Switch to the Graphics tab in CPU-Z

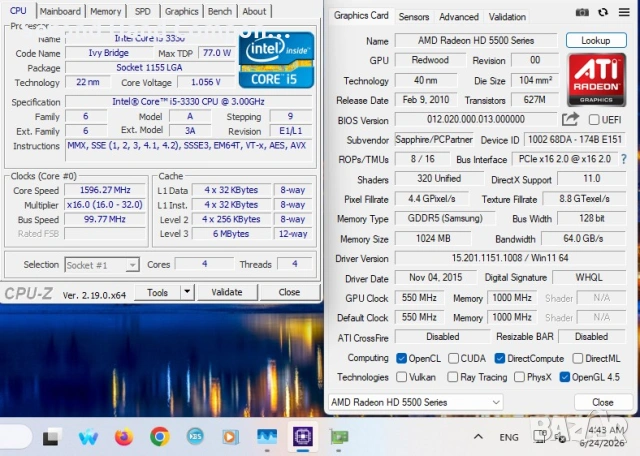181,11
